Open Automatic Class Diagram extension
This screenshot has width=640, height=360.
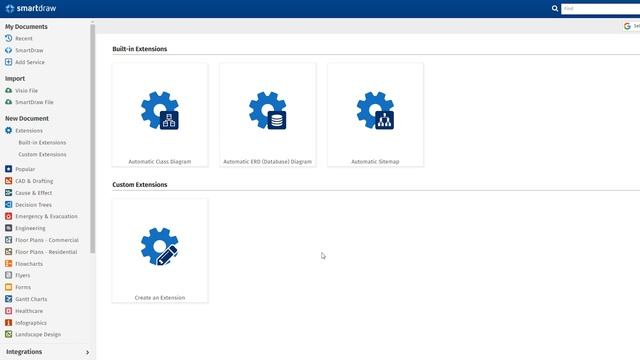[160, 115]
